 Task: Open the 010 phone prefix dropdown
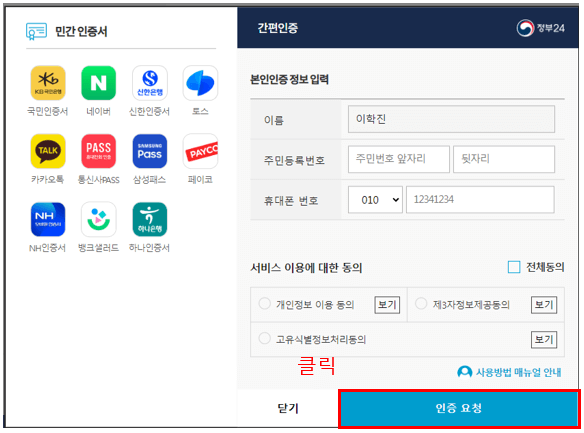(x=375, y=200)
